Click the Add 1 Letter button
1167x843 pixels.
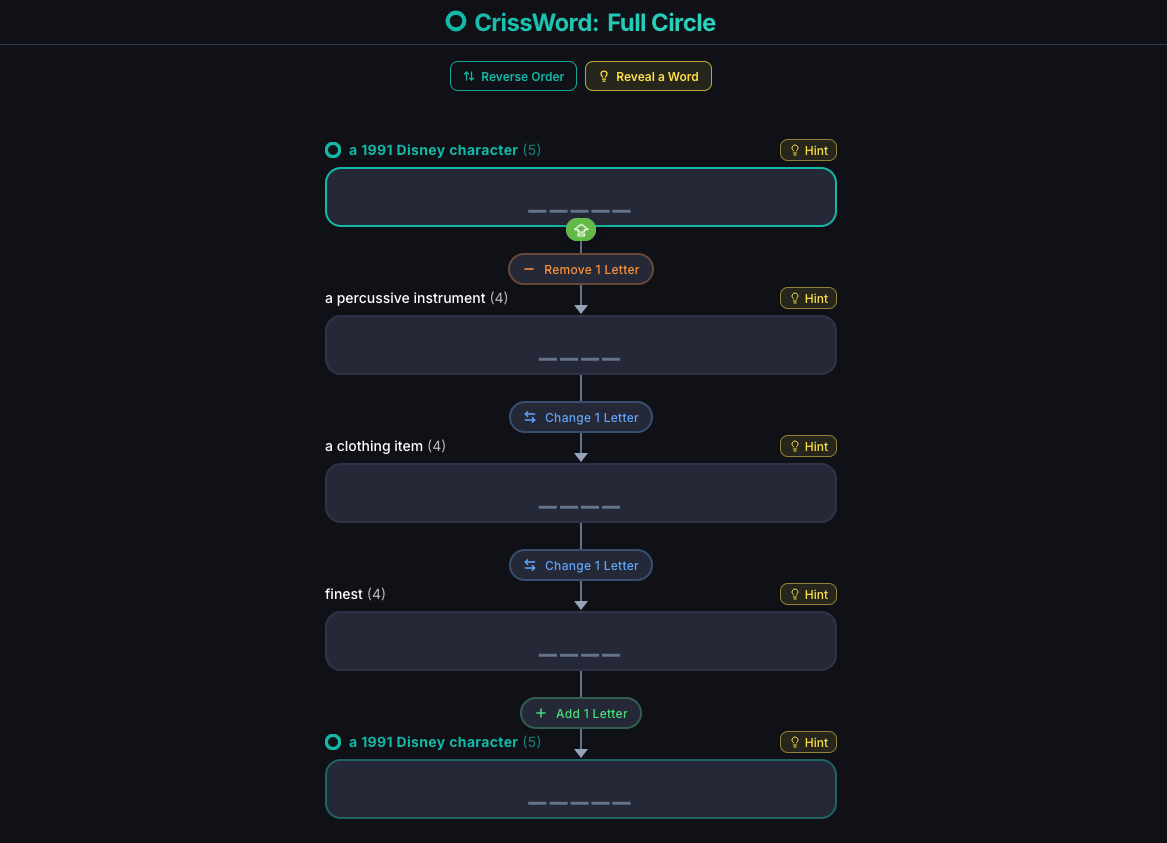[x=581, y=713]
